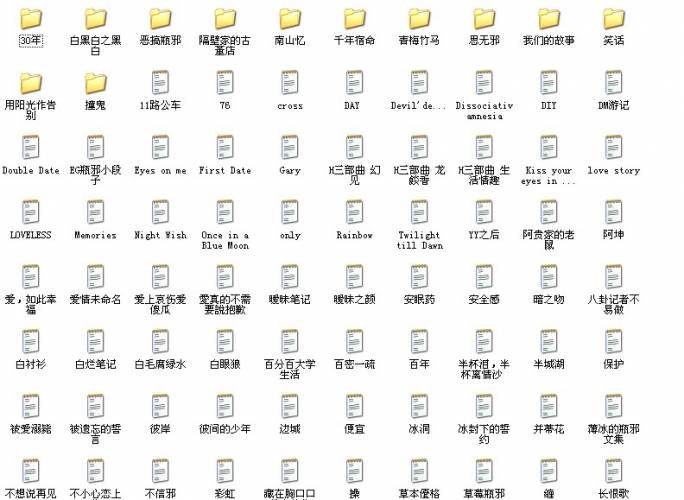Click the First Date document icon

coord(225,148)
